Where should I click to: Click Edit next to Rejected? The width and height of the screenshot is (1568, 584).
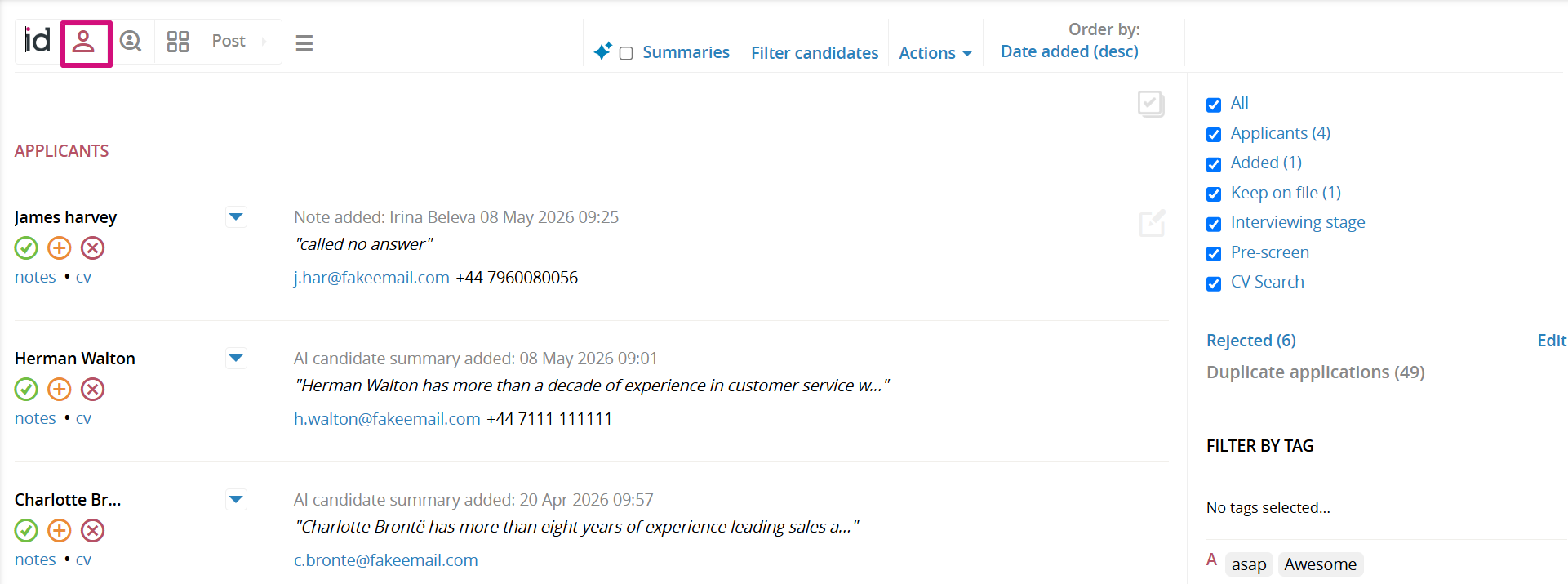click(x=1551, y=341)
